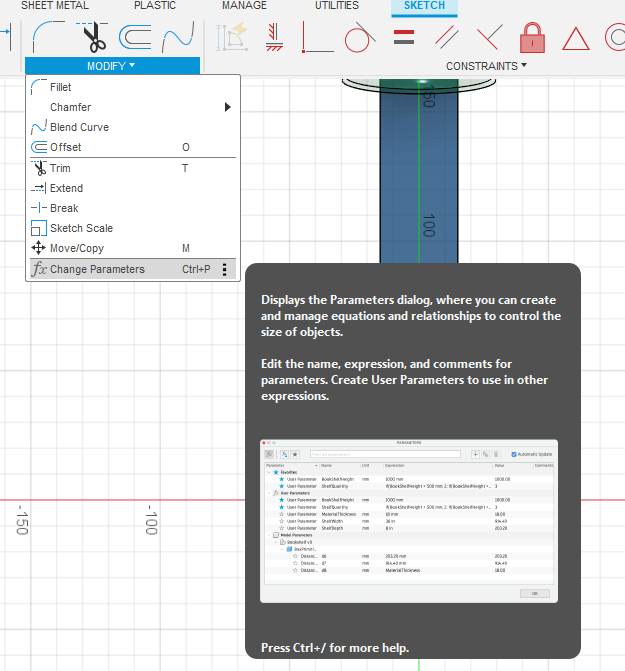
Task: Click the Offset tool icon in the toolbar
Action: pos(135,37)
